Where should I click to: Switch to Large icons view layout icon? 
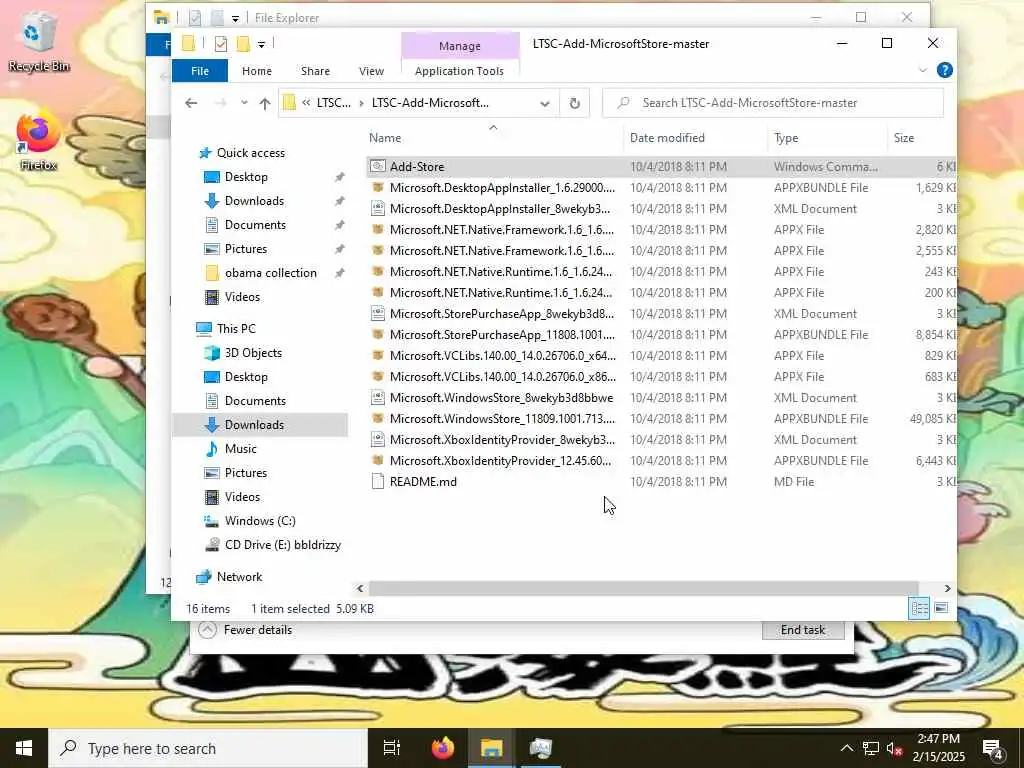click(x=941, y=609)
